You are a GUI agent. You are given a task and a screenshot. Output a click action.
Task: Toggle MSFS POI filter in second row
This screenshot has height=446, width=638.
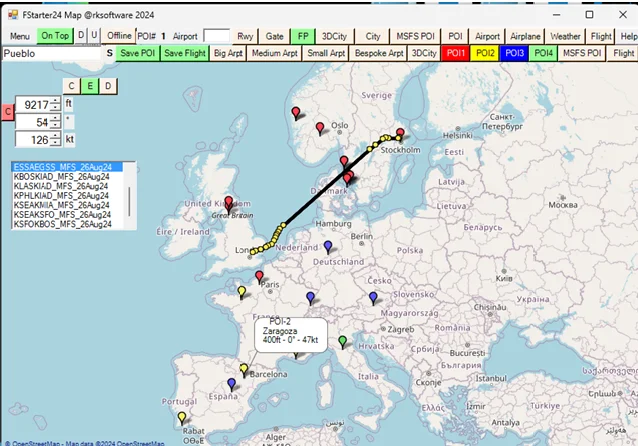582,53
